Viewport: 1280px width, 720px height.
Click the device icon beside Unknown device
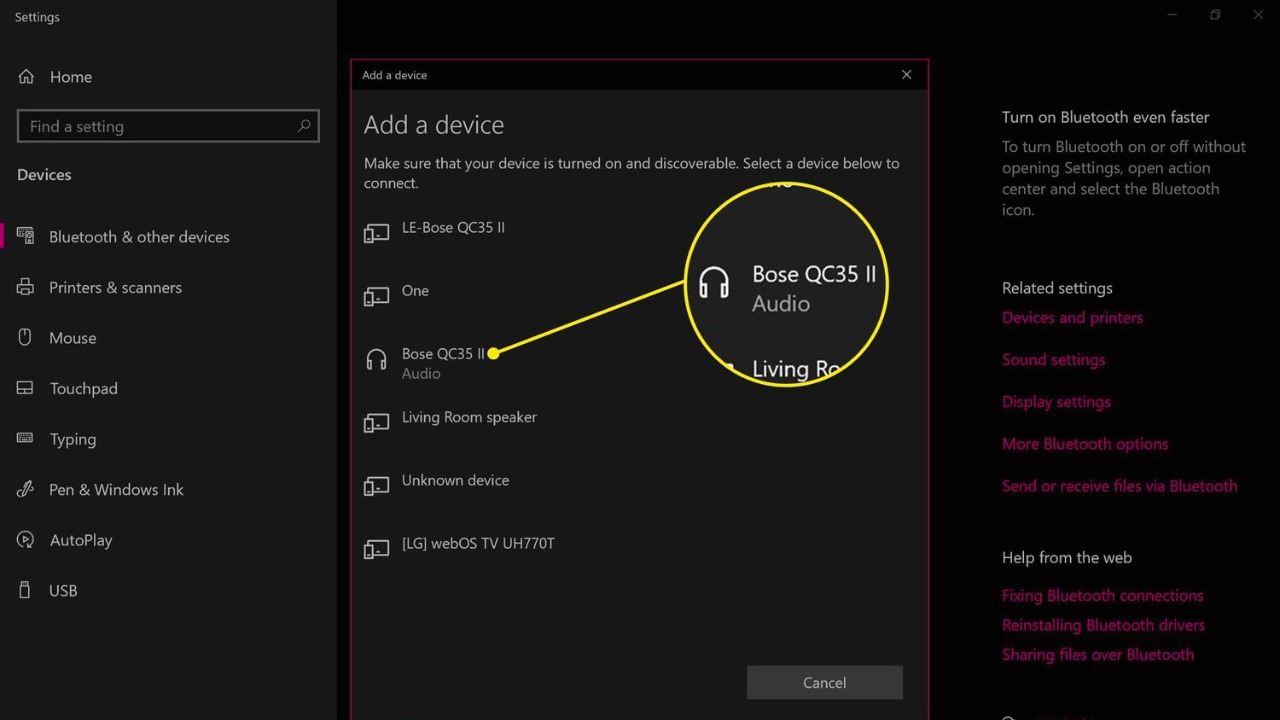[376, 486]
